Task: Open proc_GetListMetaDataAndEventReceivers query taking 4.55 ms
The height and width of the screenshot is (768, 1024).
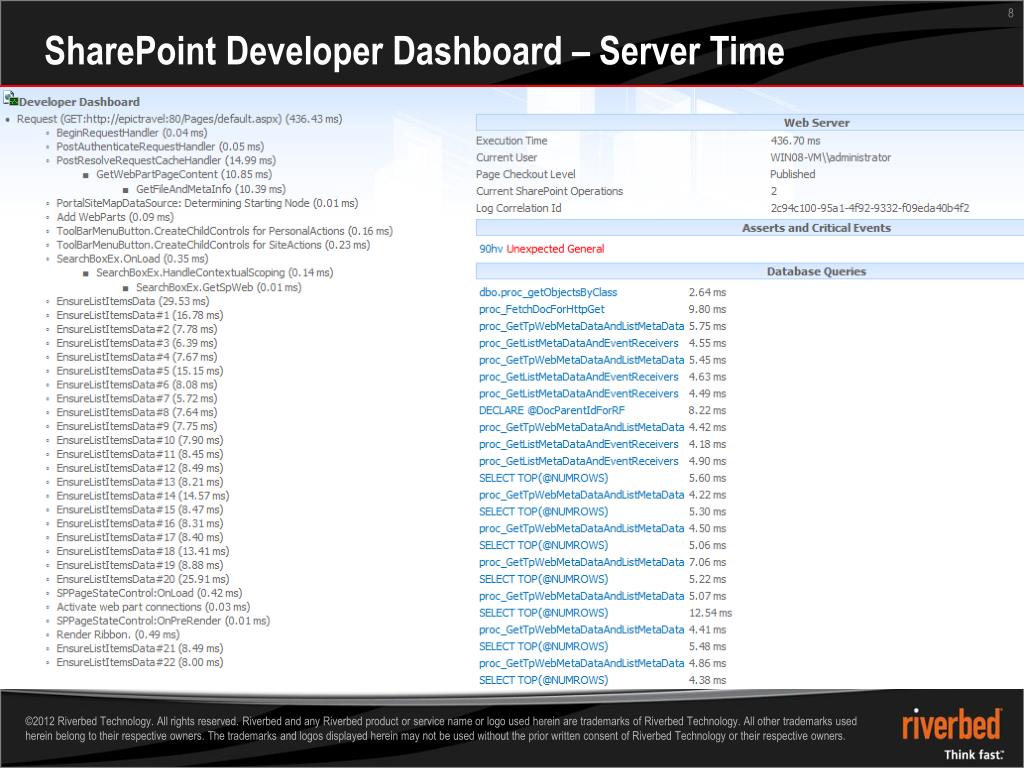Action: coord(579,343)
